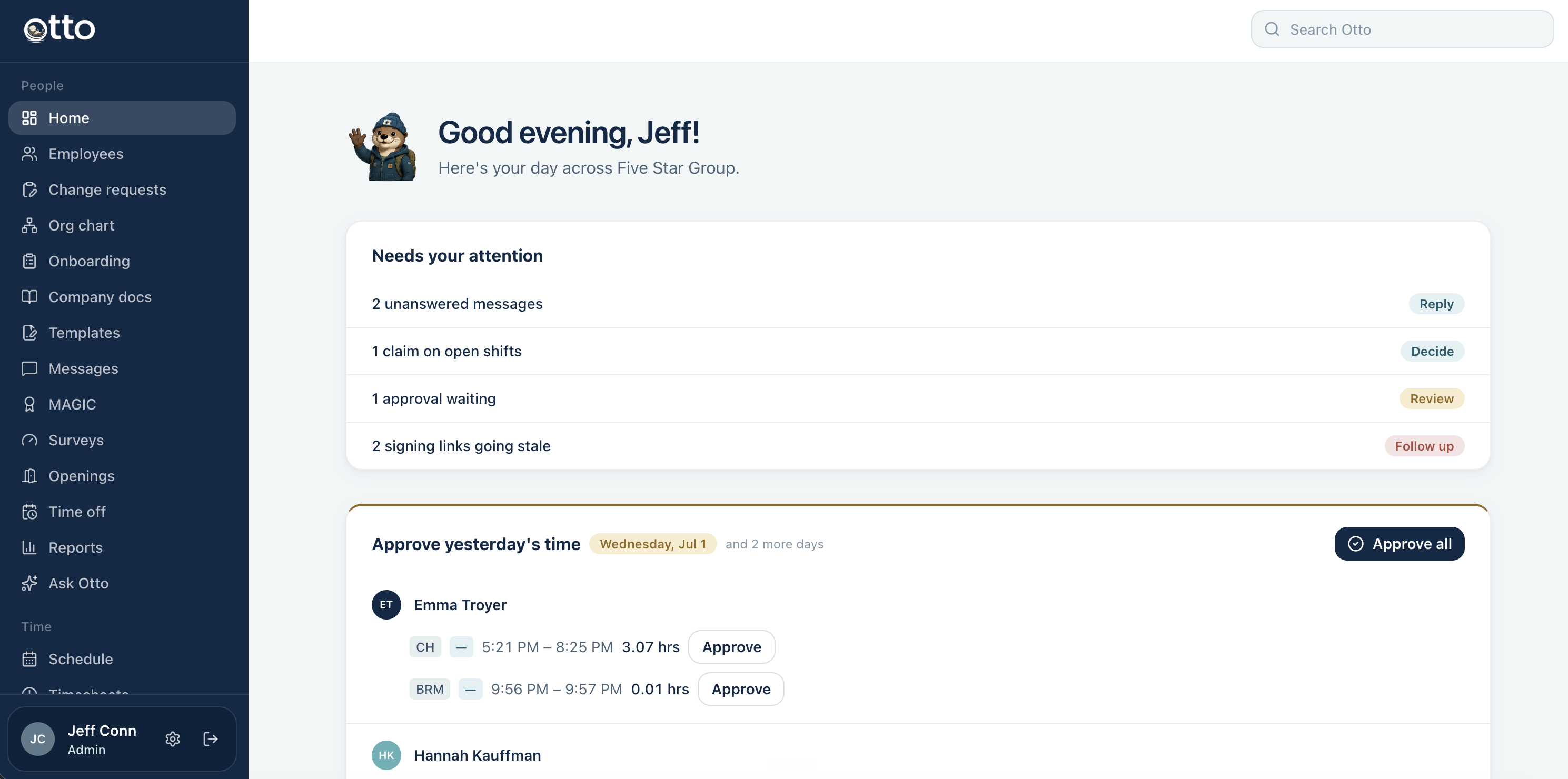The image size is (1568, 779).
Task: Go to Change requests page
Action: click(x=122, y=190)
